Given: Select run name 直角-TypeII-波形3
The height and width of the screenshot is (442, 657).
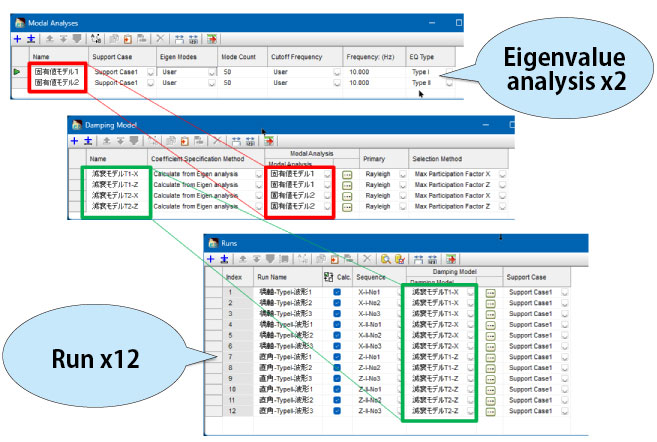Looking at the screenshot, I should pyautogui.click(x=287, y=411).
